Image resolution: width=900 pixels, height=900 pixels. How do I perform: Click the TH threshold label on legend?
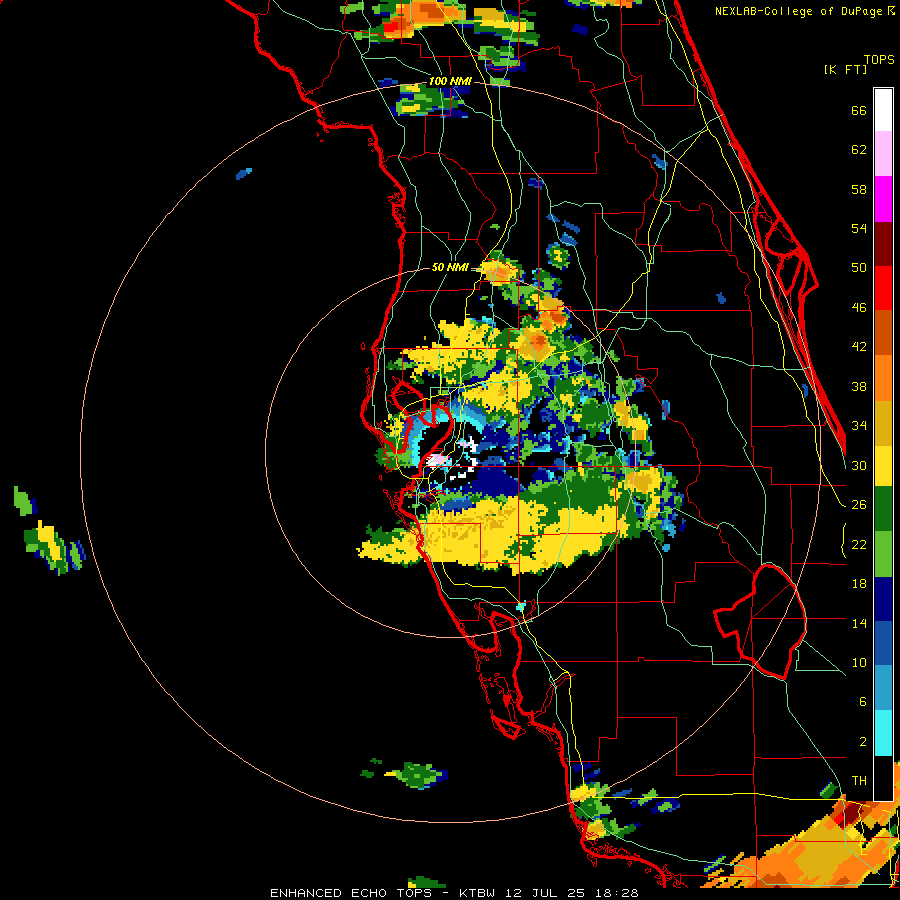[859, 780]
